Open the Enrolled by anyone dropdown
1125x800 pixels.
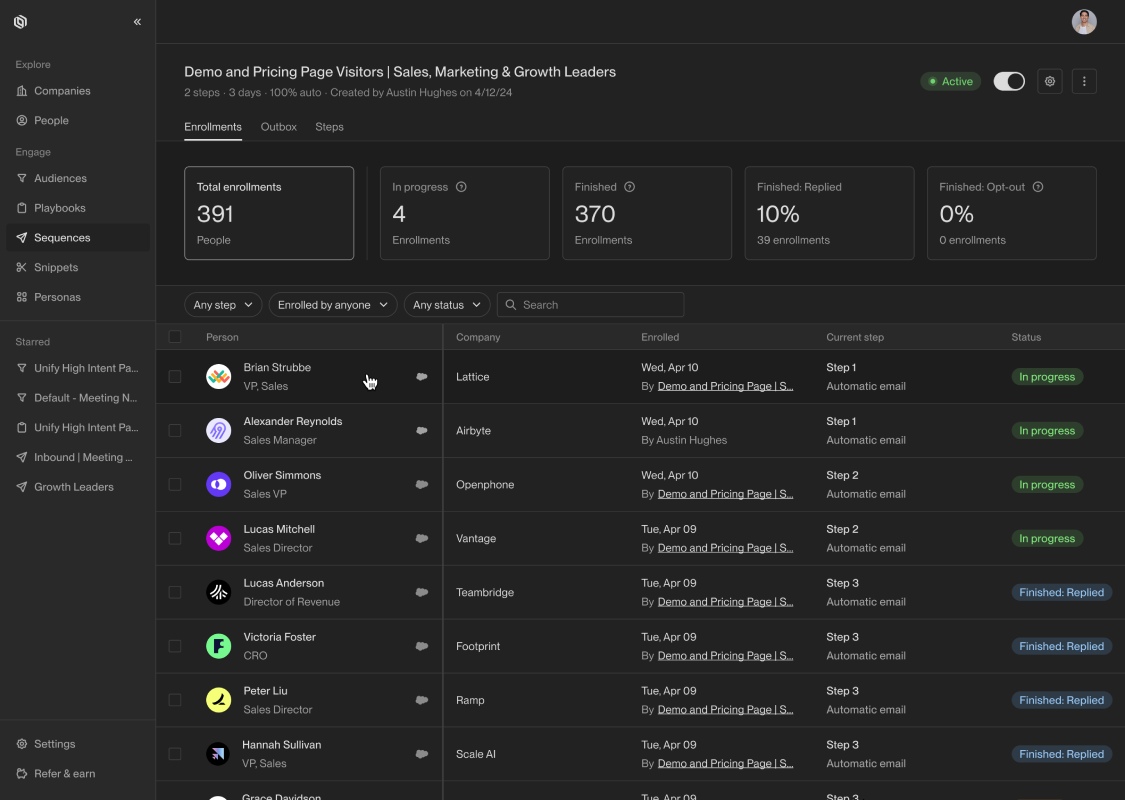pos(333,305)
